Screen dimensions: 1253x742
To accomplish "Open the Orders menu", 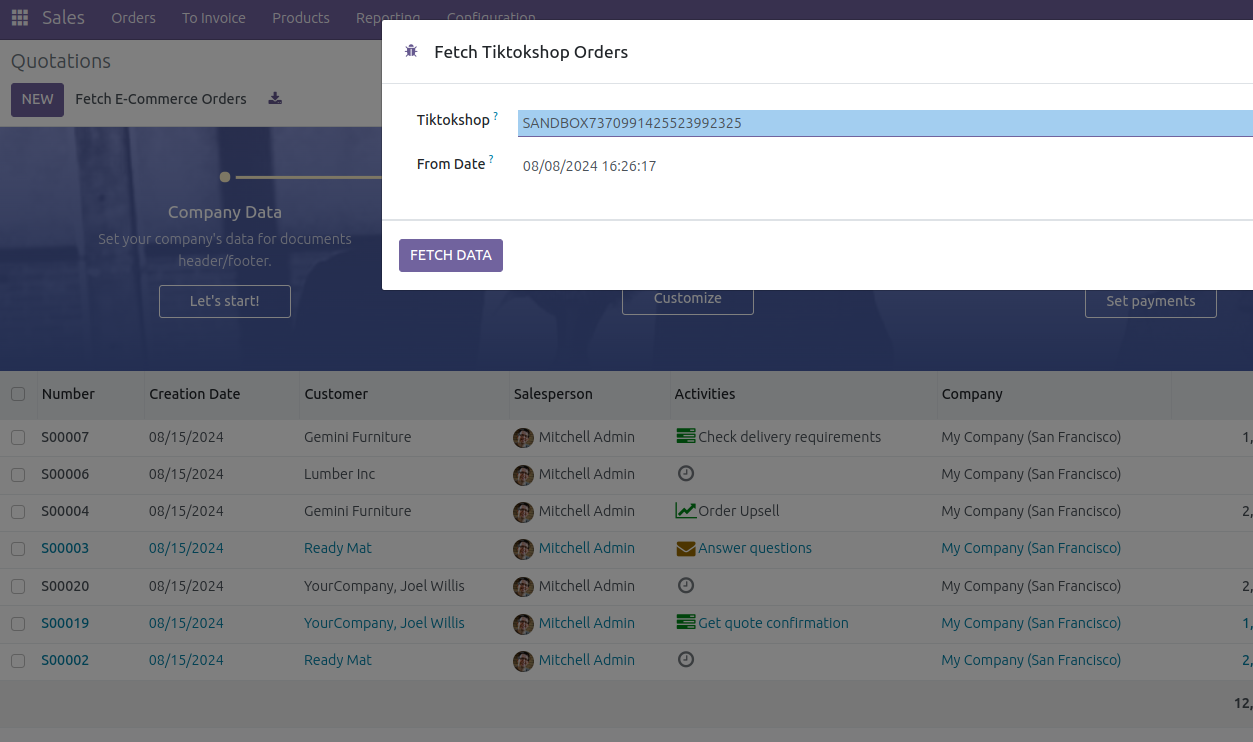I will [133, 18].
